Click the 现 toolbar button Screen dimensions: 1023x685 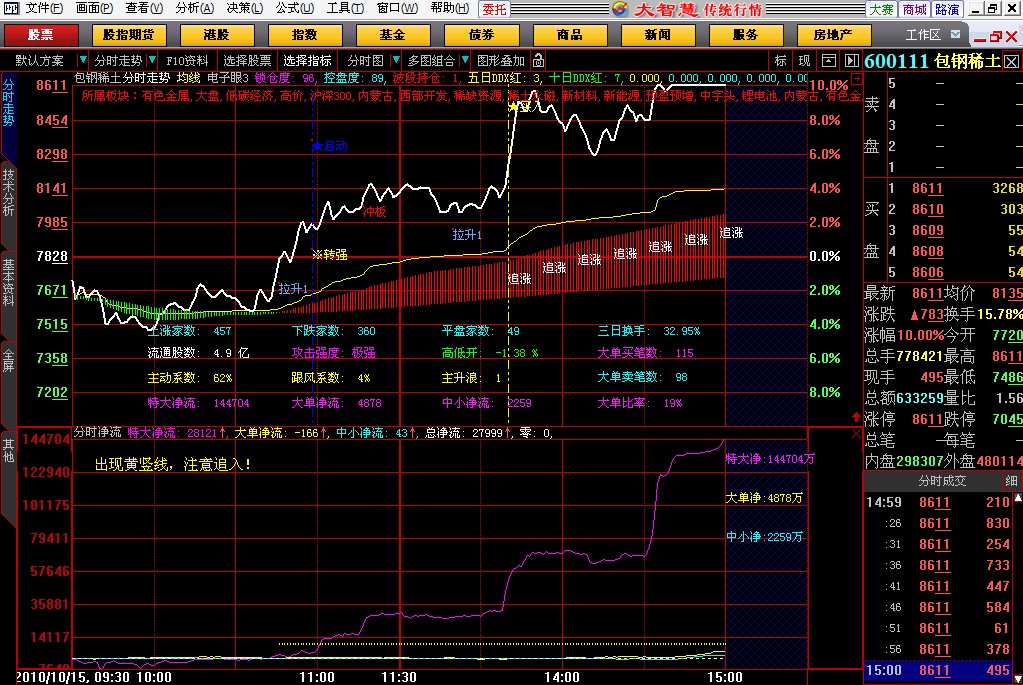pos(804,61)
